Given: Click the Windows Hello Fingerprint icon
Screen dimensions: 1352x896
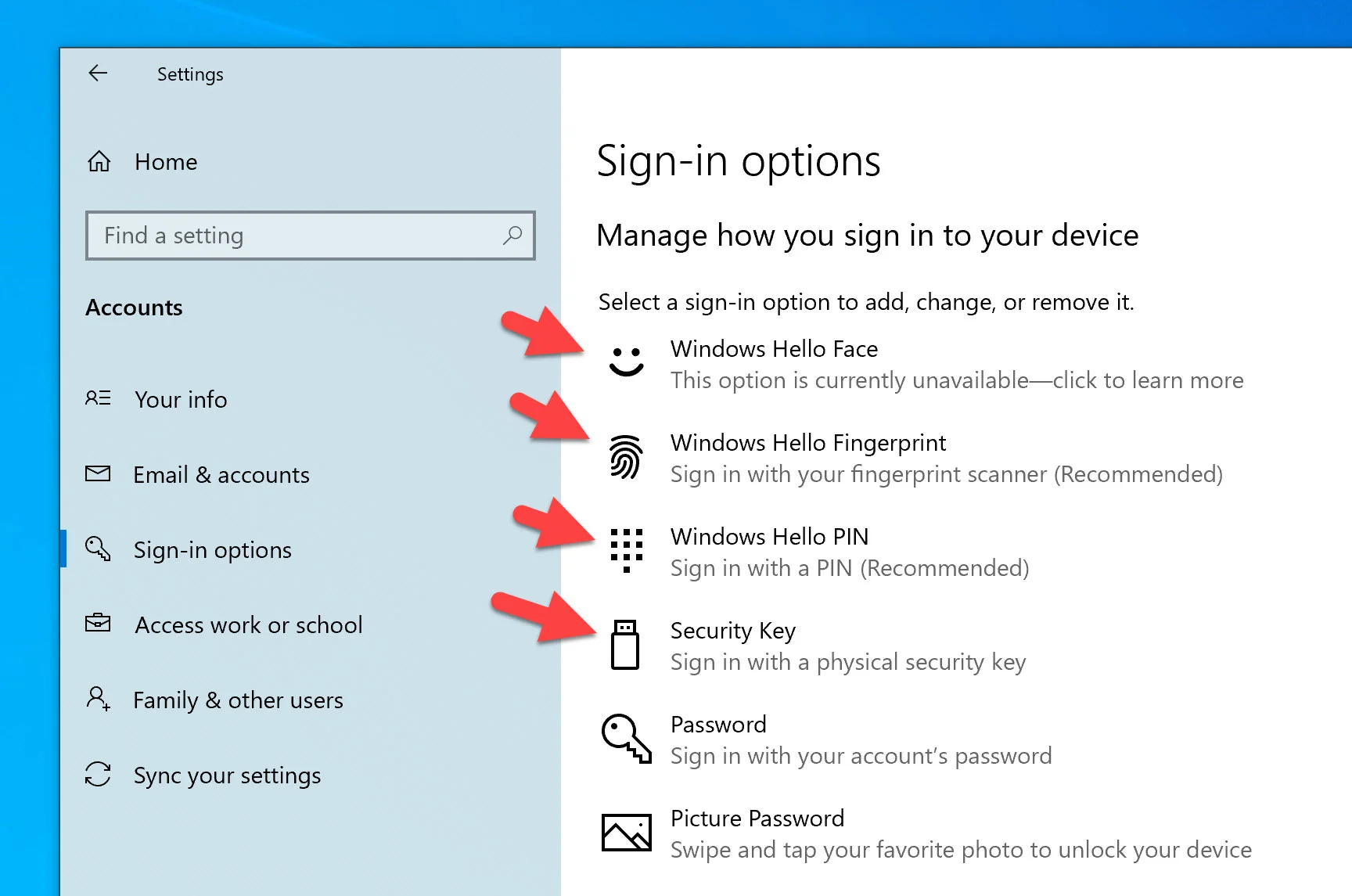Looking at the screenshot, I should click(x=626, y=456).
